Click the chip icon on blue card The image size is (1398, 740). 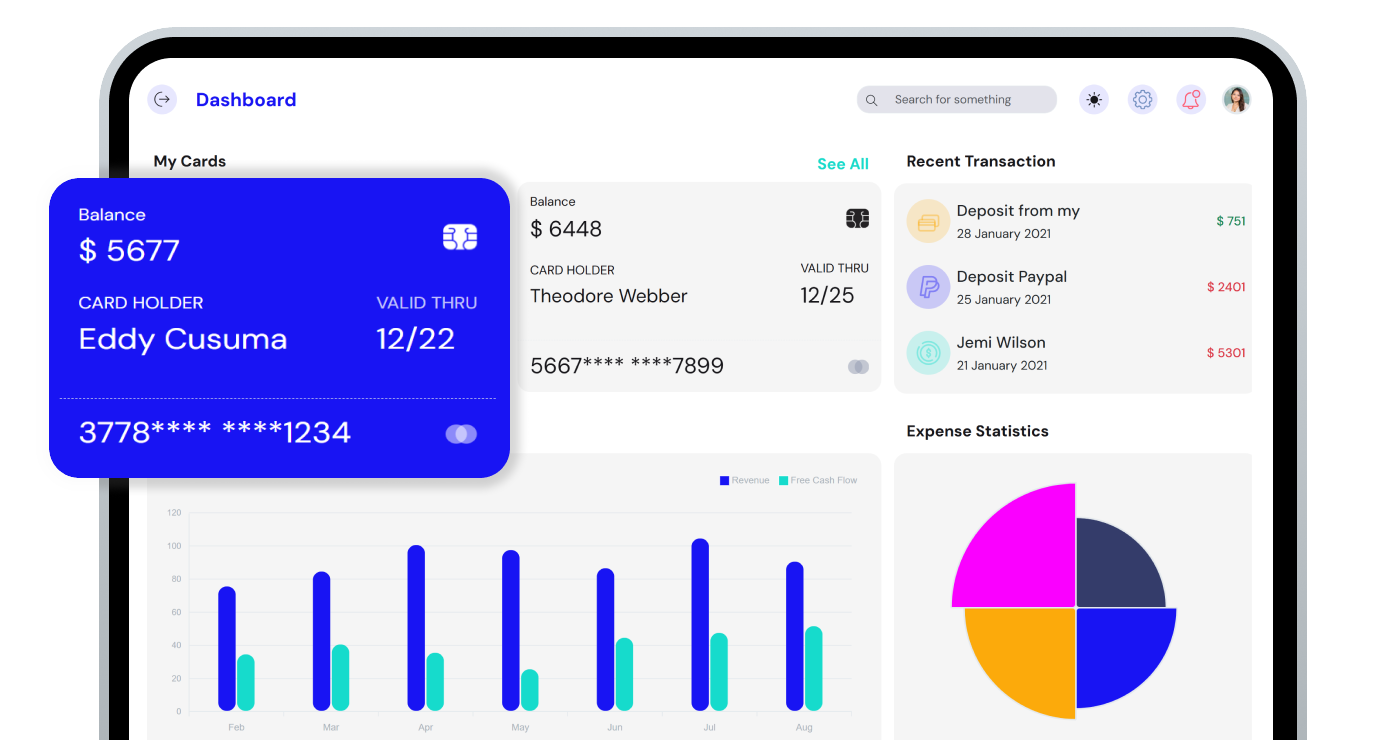460,237
